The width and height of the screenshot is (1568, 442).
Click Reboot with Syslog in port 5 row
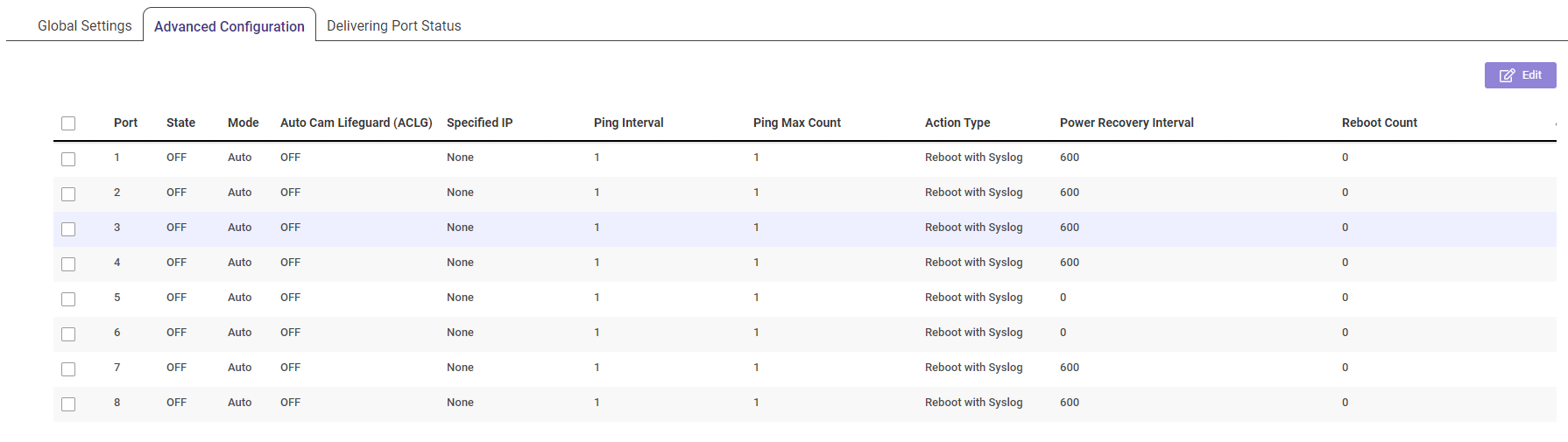click(973, 298)
